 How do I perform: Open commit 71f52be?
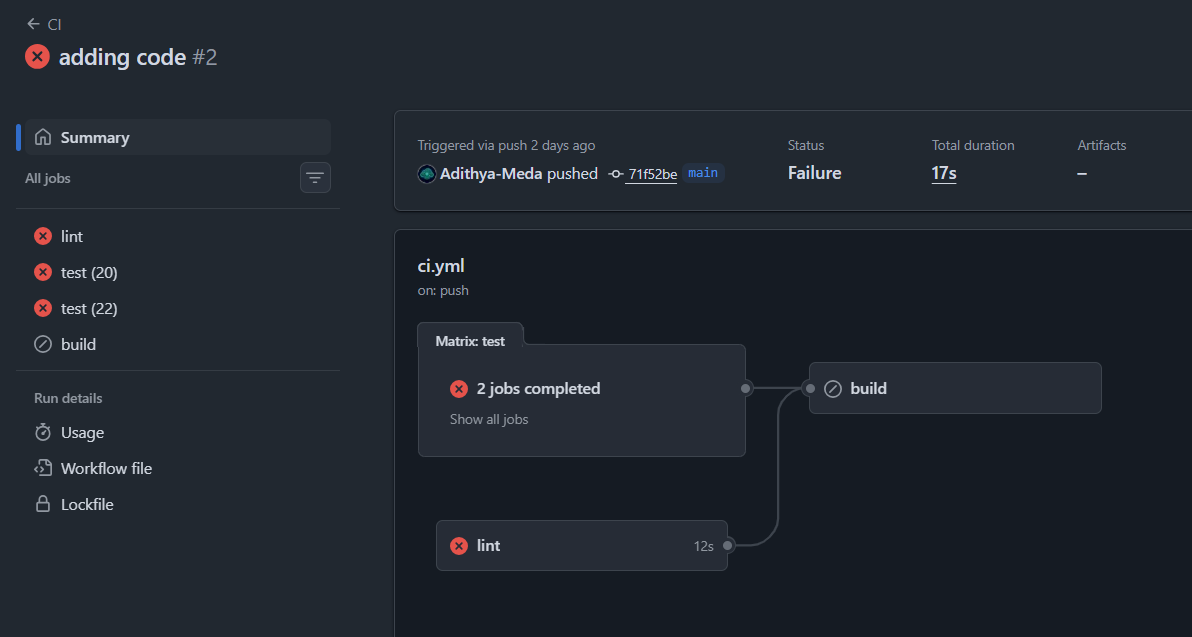click(652, 174)
